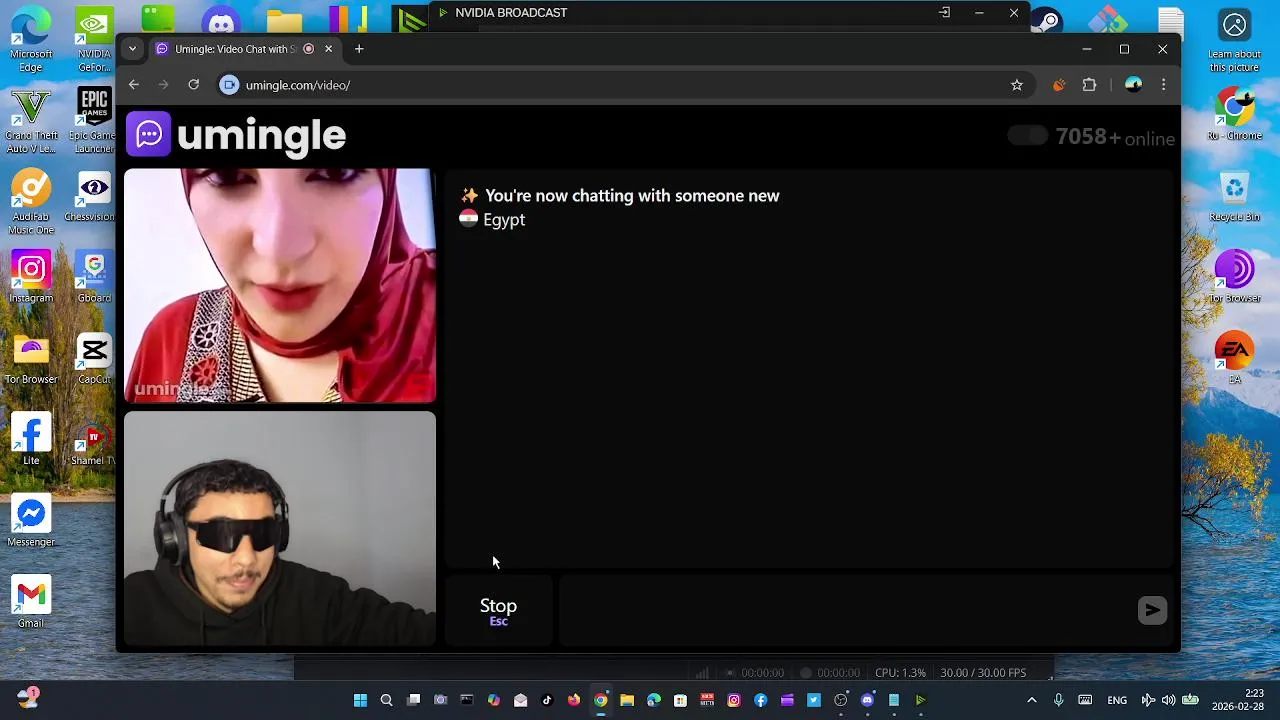1280x720 pixels.
Task: Click your own webcam preview
Action: (280, 528)
